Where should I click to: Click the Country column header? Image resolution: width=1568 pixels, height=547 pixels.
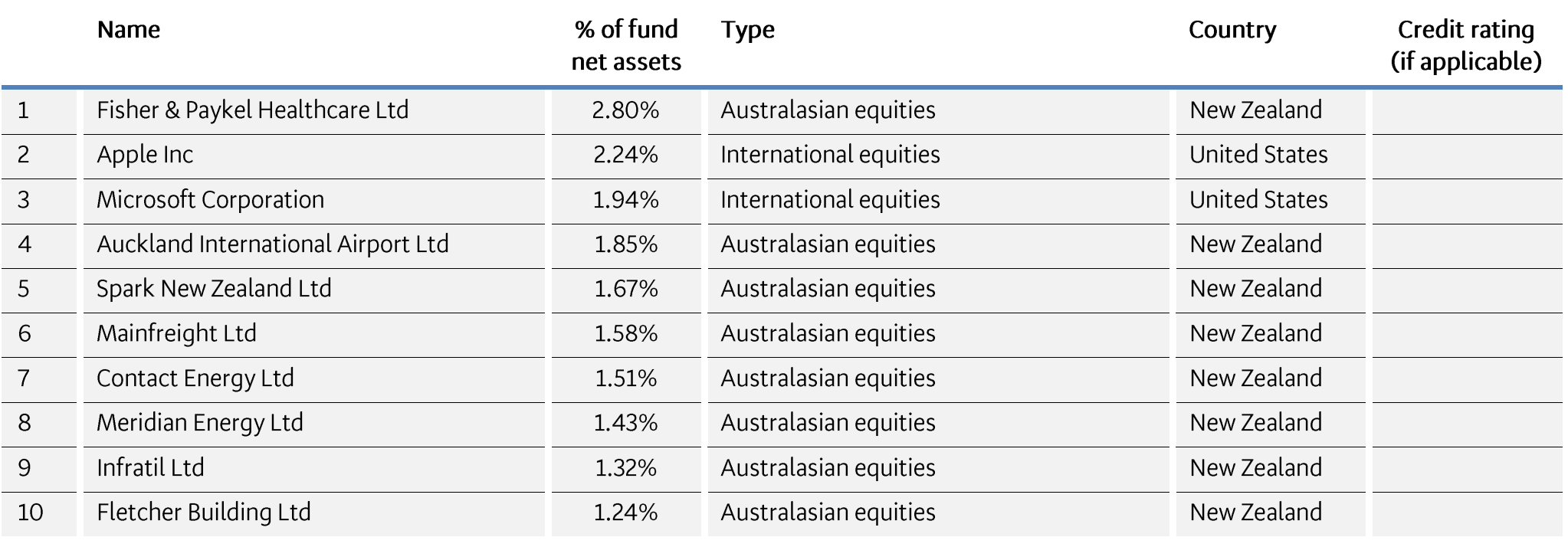pos(1232,30)
